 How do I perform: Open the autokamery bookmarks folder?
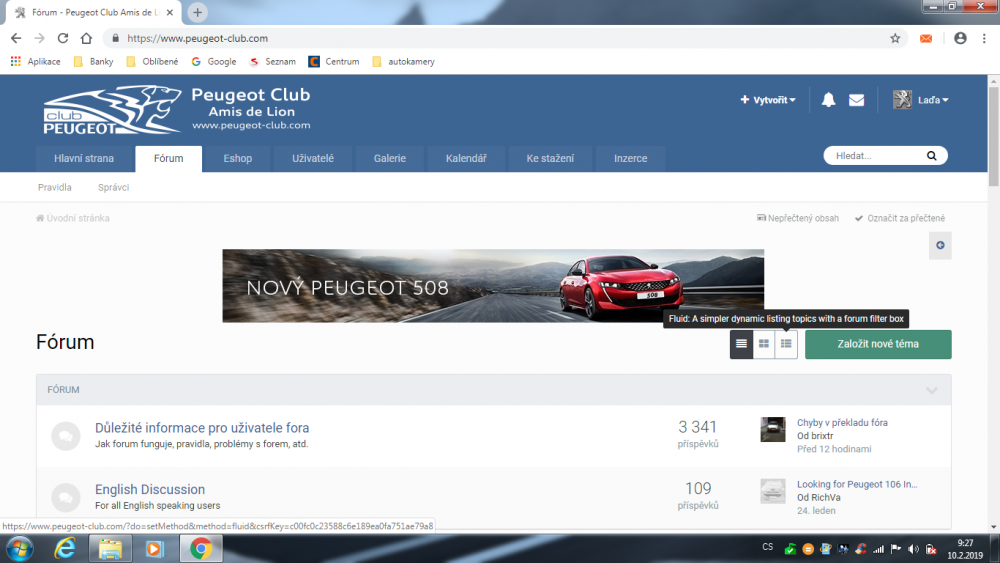(403, 62)
